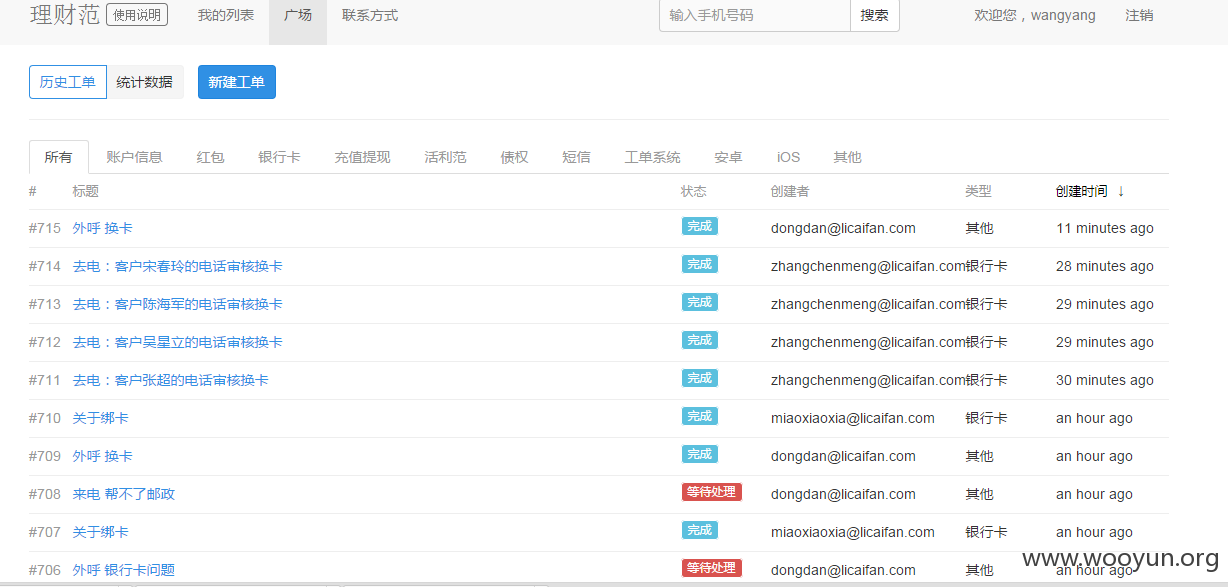
Task: Open the 债权 tab
Action: pyautogui.click(x=515, y=157)
